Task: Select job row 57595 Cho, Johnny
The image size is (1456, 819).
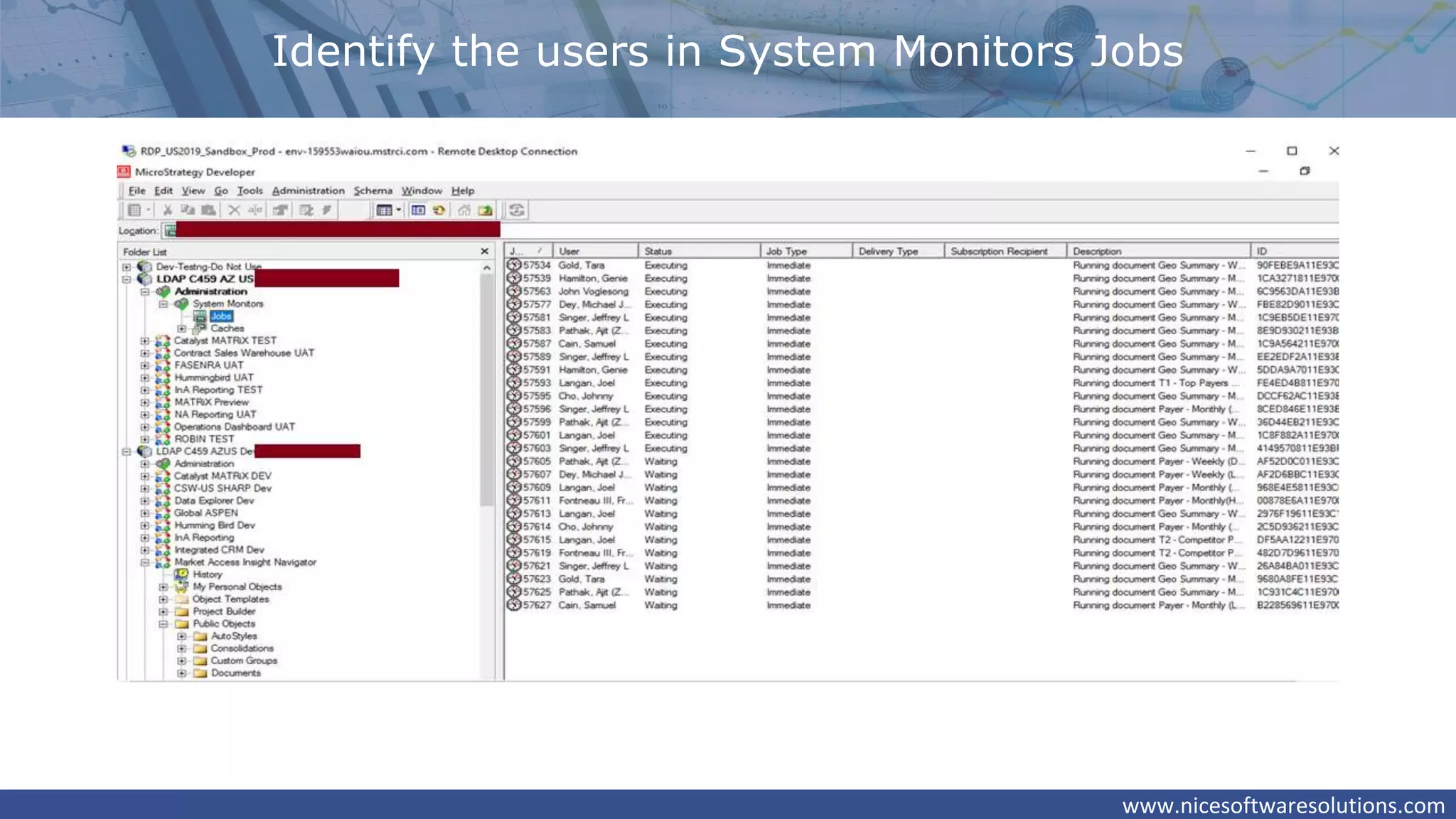Action: (x=922, y=396)
